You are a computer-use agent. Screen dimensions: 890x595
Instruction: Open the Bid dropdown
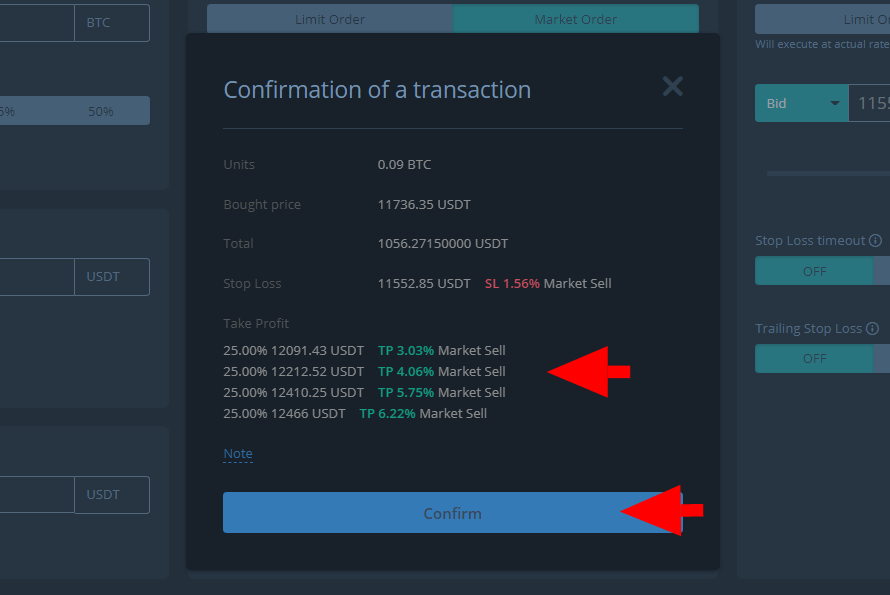point(802,103)
